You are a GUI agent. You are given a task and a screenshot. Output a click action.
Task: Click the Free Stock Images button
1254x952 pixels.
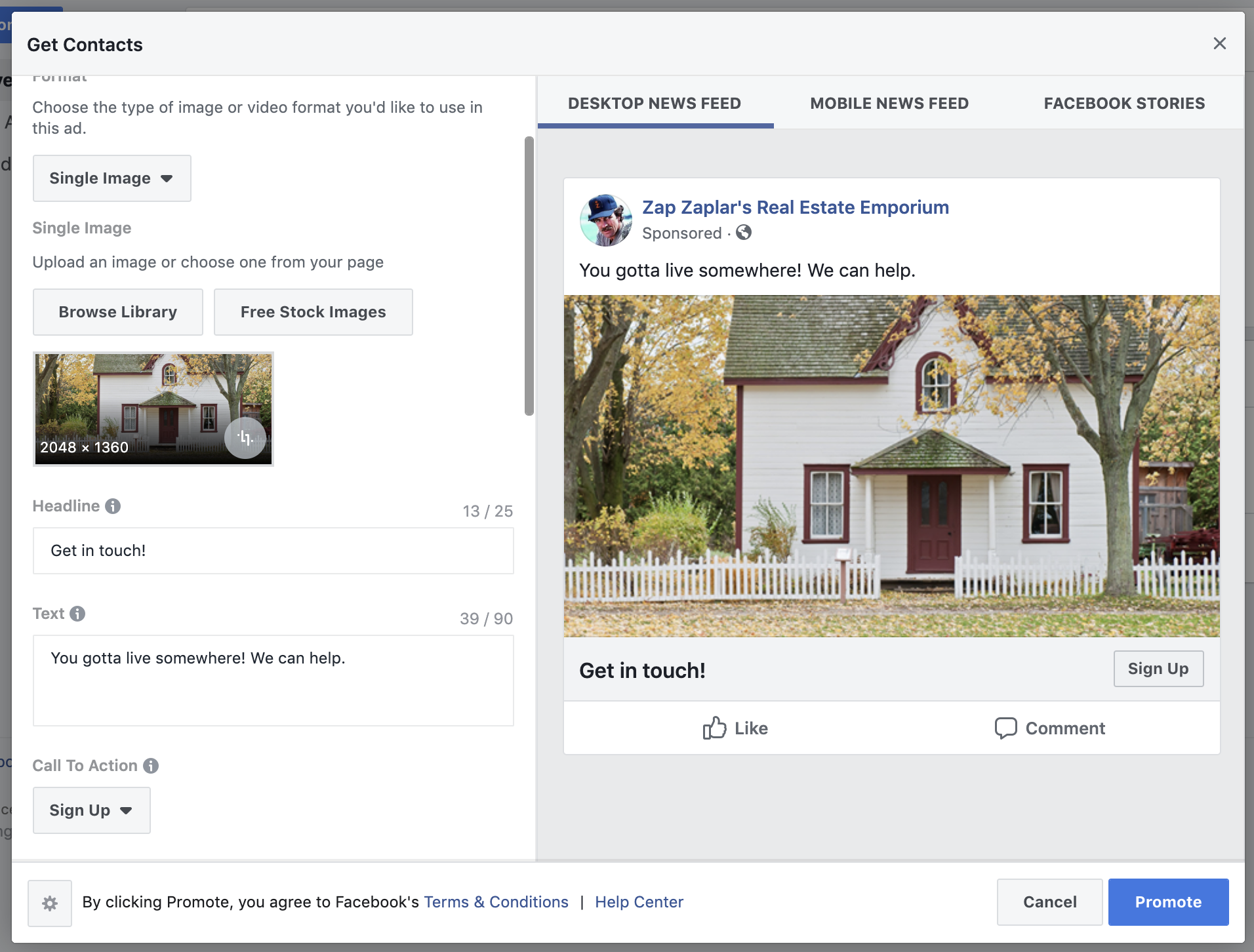313,312
